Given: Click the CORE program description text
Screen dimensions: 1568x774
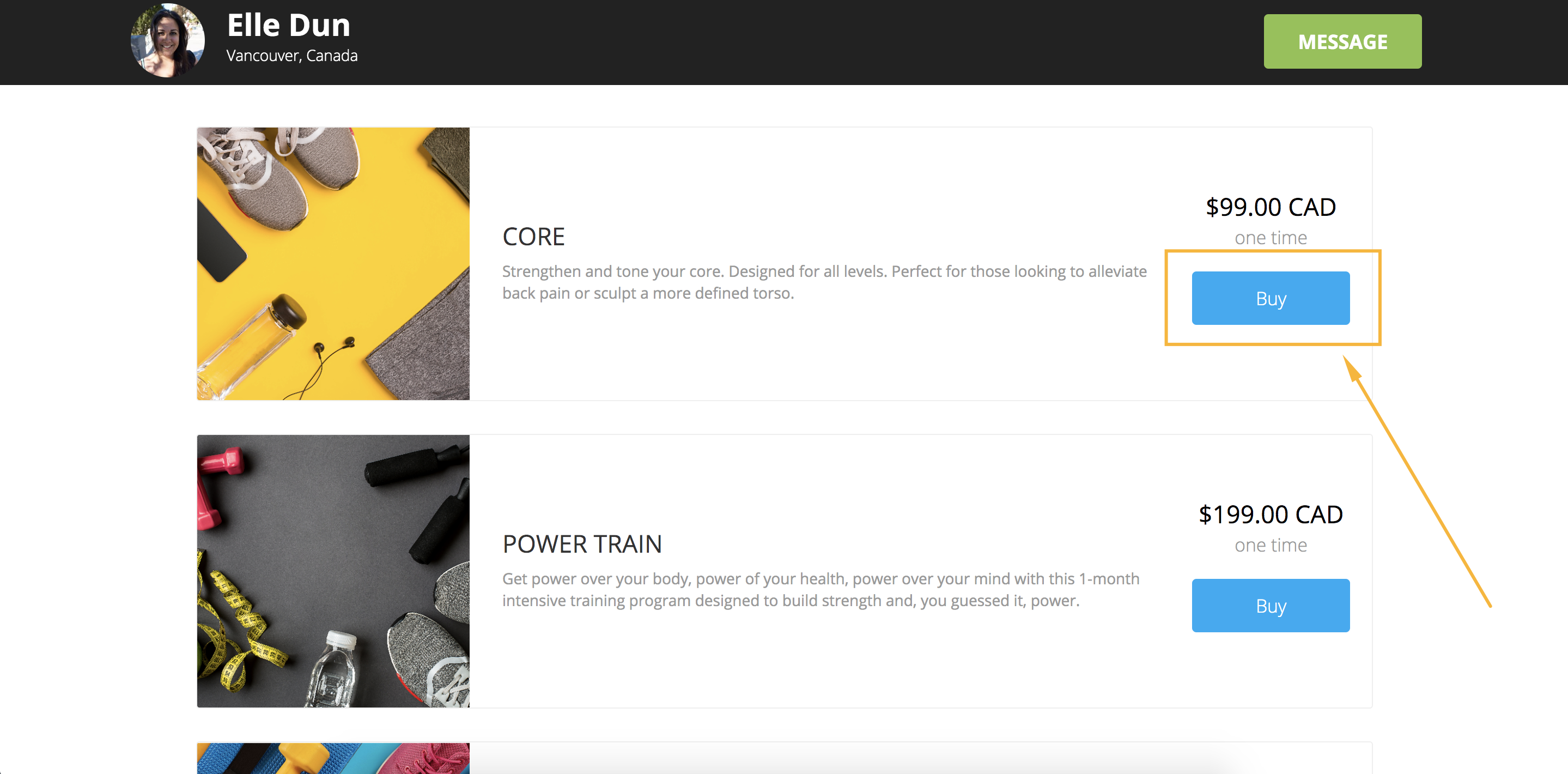Looking at the screenshot, I should (824, 282).
